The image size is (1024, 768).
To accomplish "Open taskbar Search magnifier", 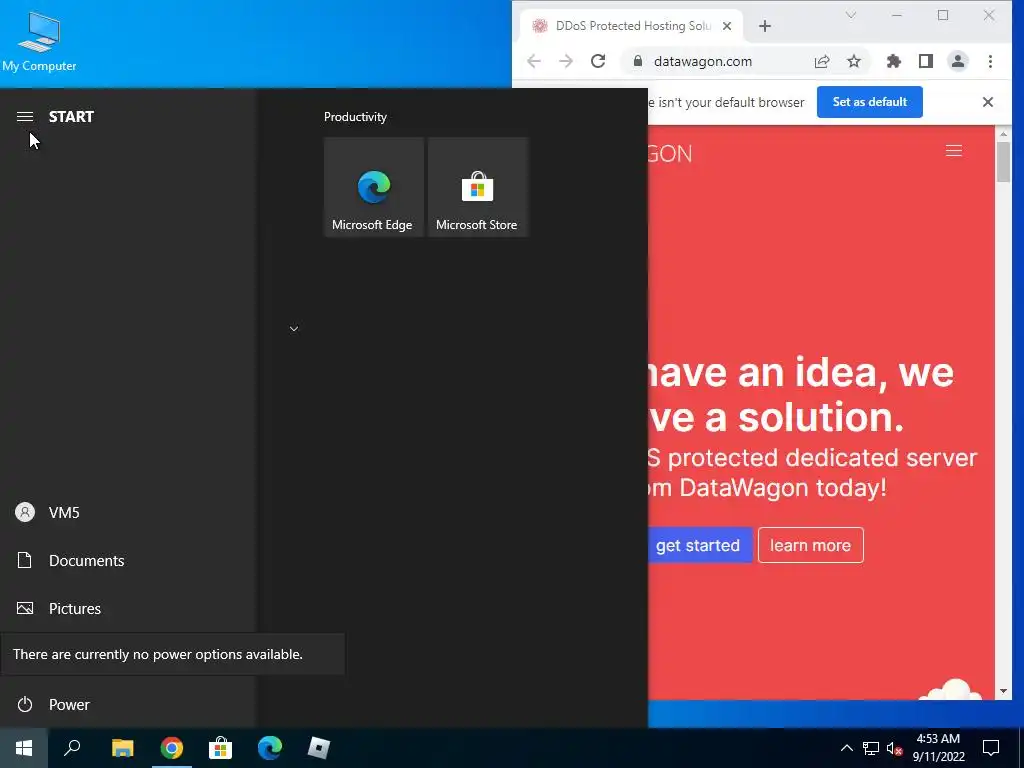I will click(72, 748).
